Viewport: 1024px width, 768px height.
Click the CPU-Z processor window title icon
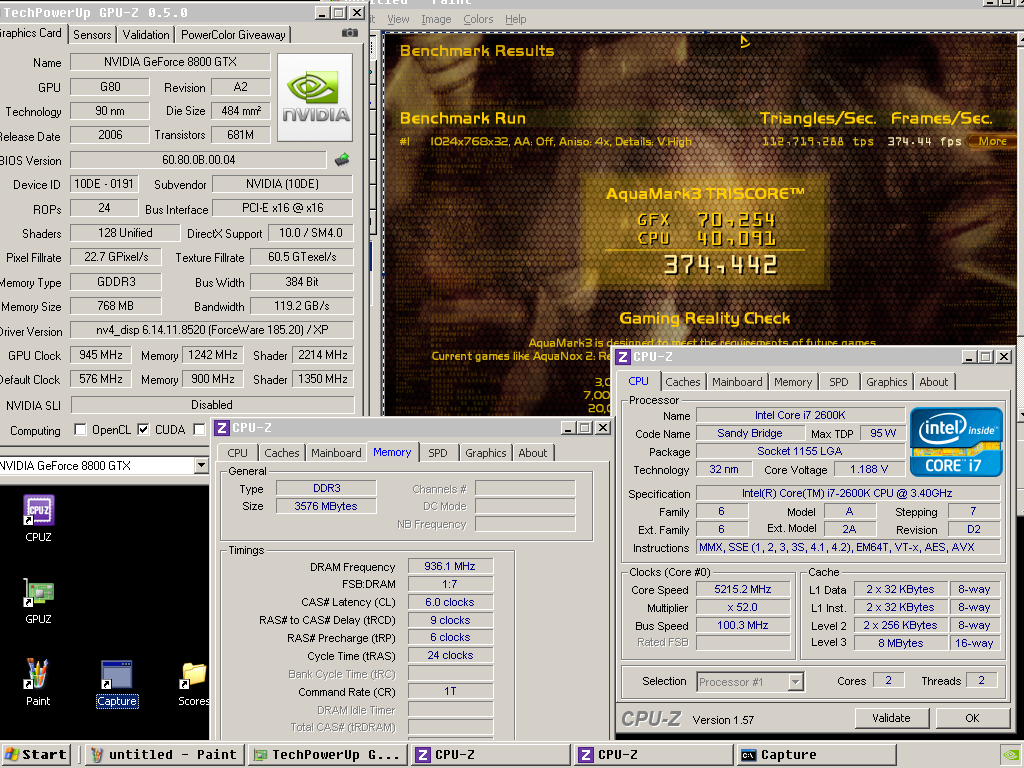click(623, 357)
